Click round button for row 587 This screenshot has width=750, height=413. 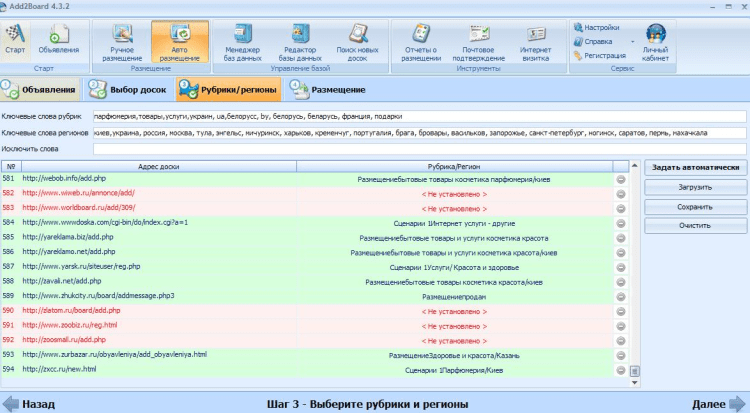point(621,268)
